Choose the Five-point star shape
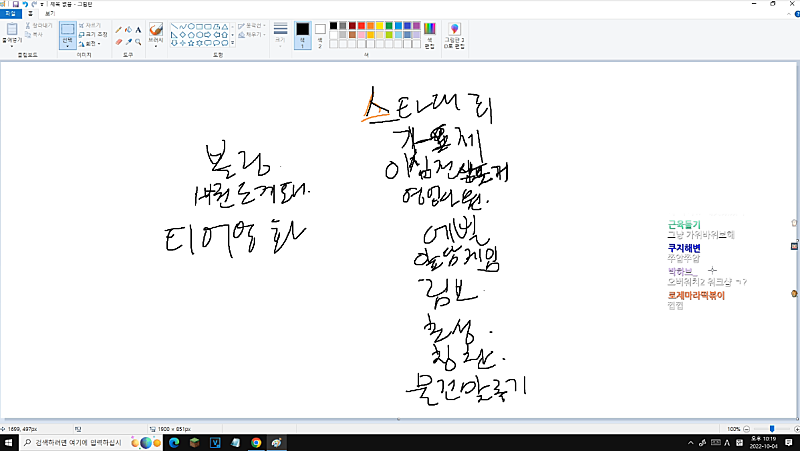The width and height of the screenshot is (800, 451). click(x=191, y=43)
